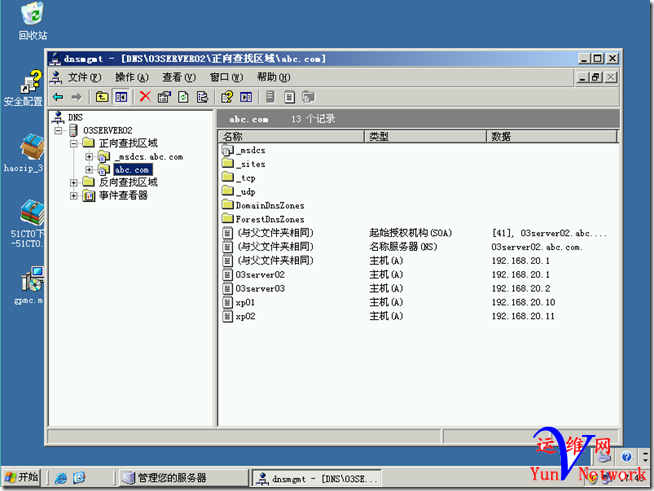Sort by the Type column header
Image resolution: width=654 pixels, height=491 pixels.
[x=425, y=136]
